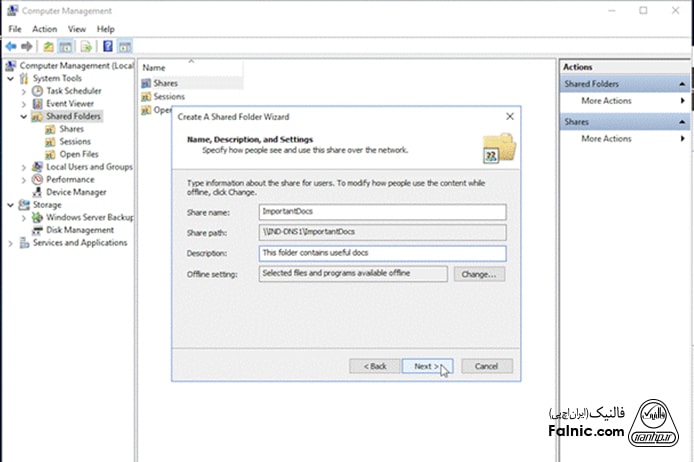Select Task Scheduler in the tree
This screenshot has height=462, width=694.
click(x=73, y=90)
